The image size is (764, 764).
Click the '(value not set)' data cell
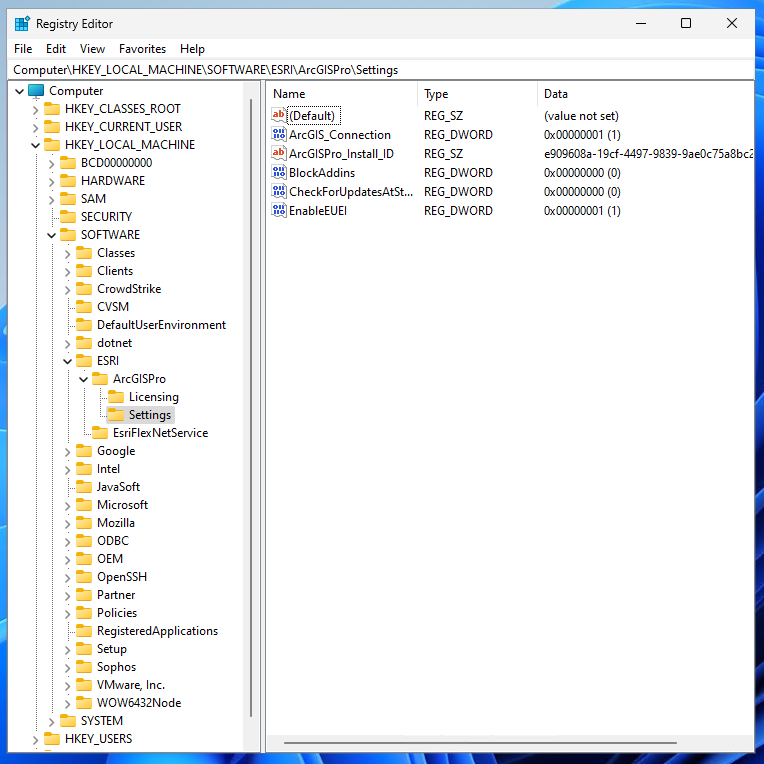coord(581,115)
